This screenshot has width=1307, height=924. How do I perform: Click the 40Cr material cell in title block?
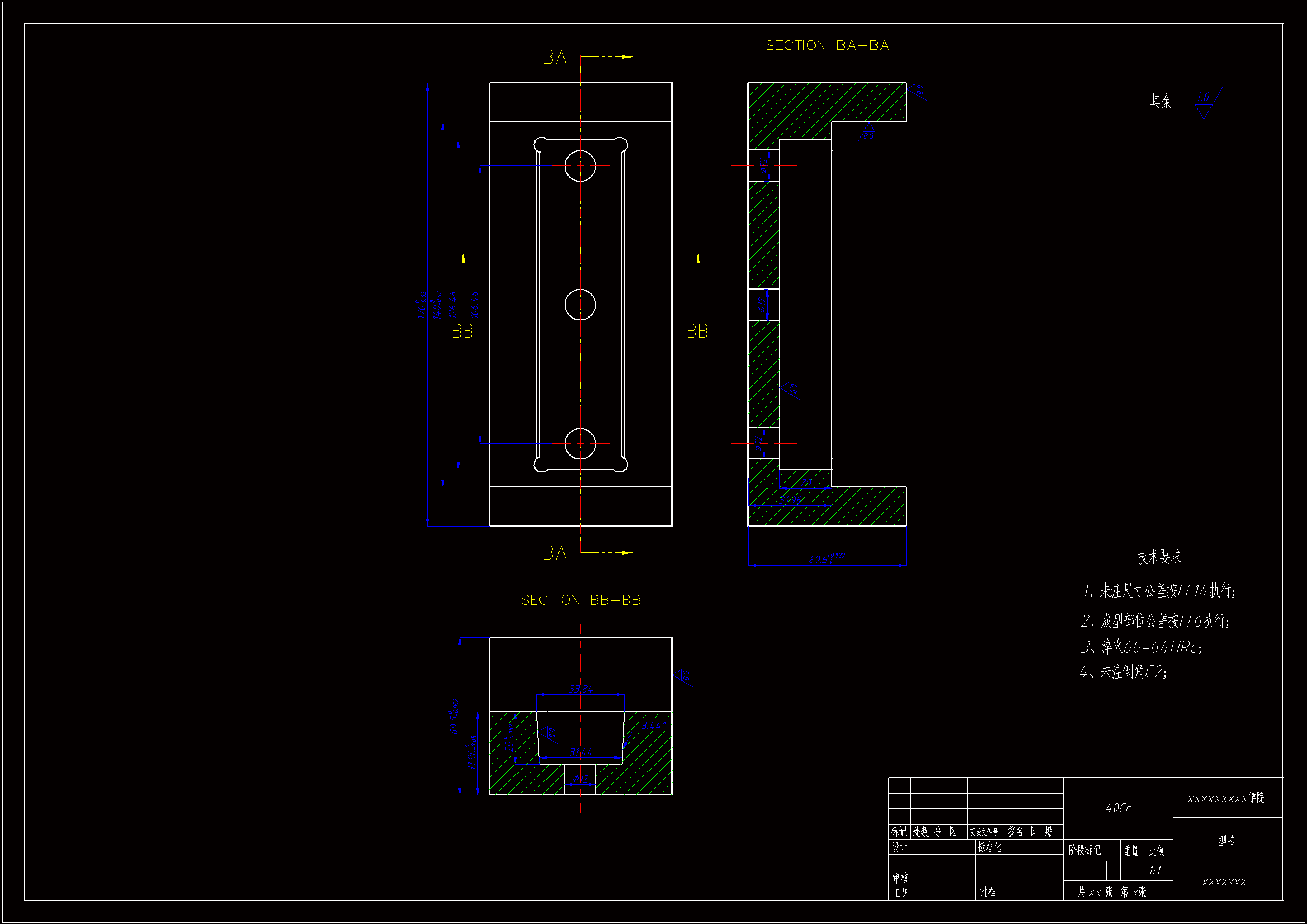[x=1118, y=808]
